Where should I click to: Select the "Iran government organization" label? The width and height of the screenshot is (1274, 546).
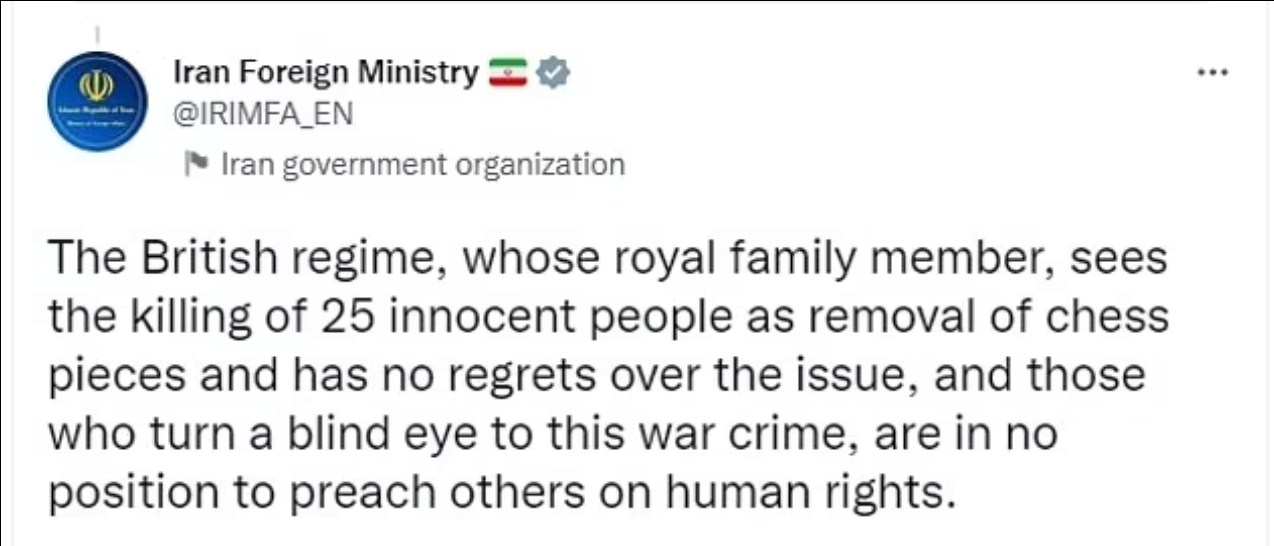click(x=421, y=163)
